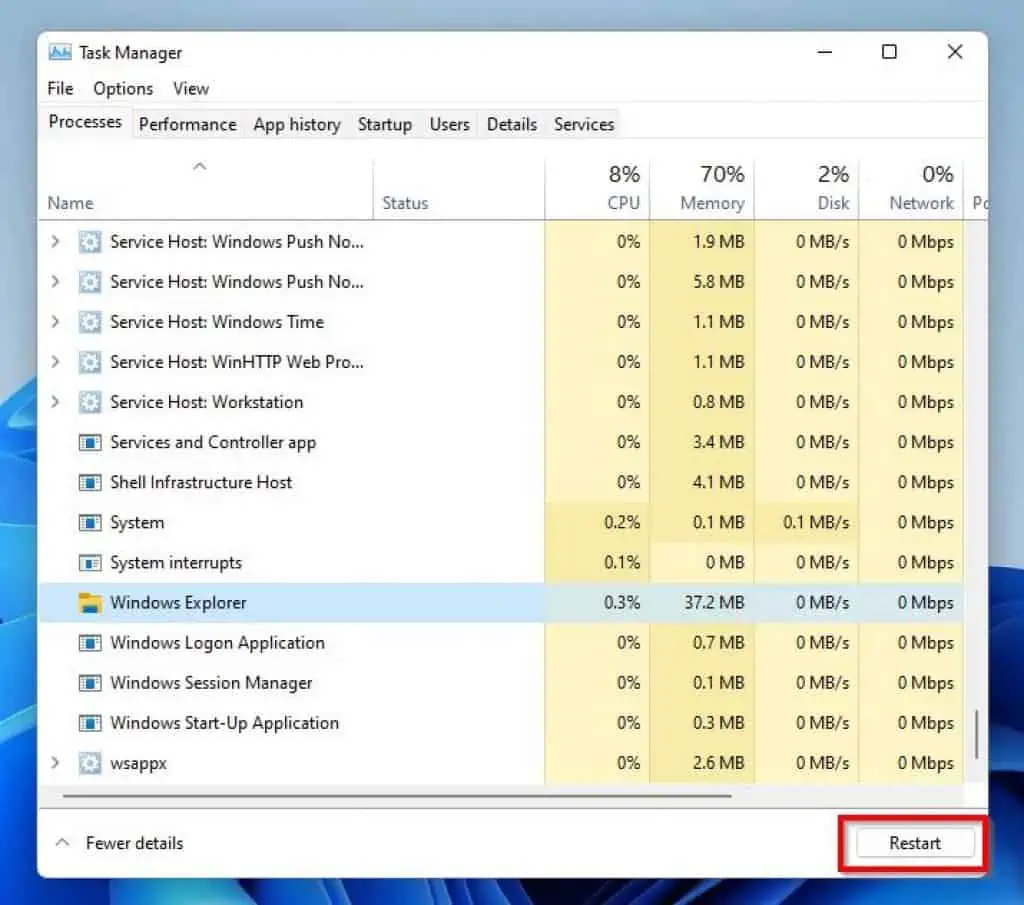
Task: Sort by the Status column header
Action: click(458, 189)
